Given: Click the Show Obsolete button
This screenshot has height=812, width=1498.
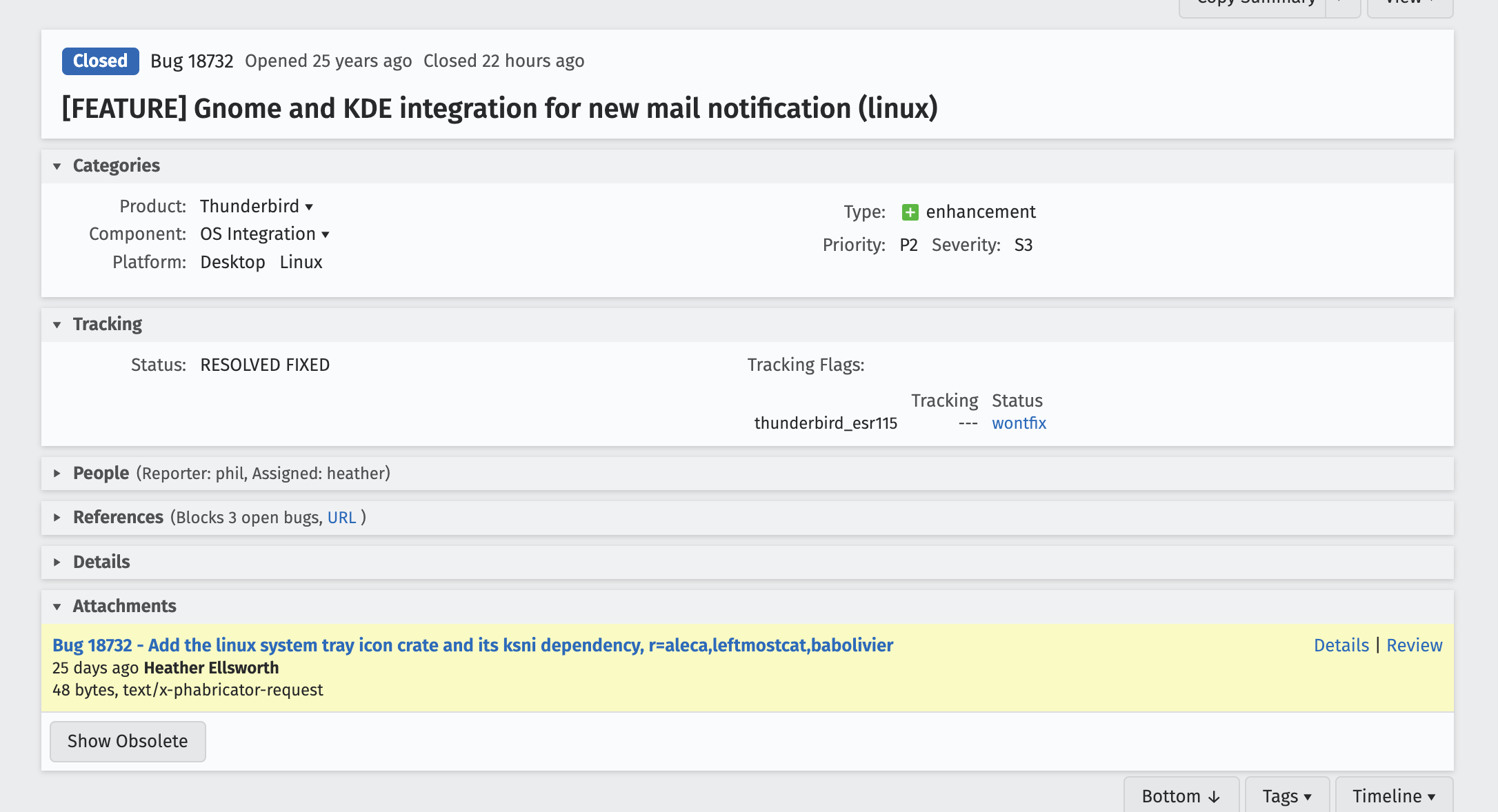Looking at the screenshot, I should [x=128, y=741].
